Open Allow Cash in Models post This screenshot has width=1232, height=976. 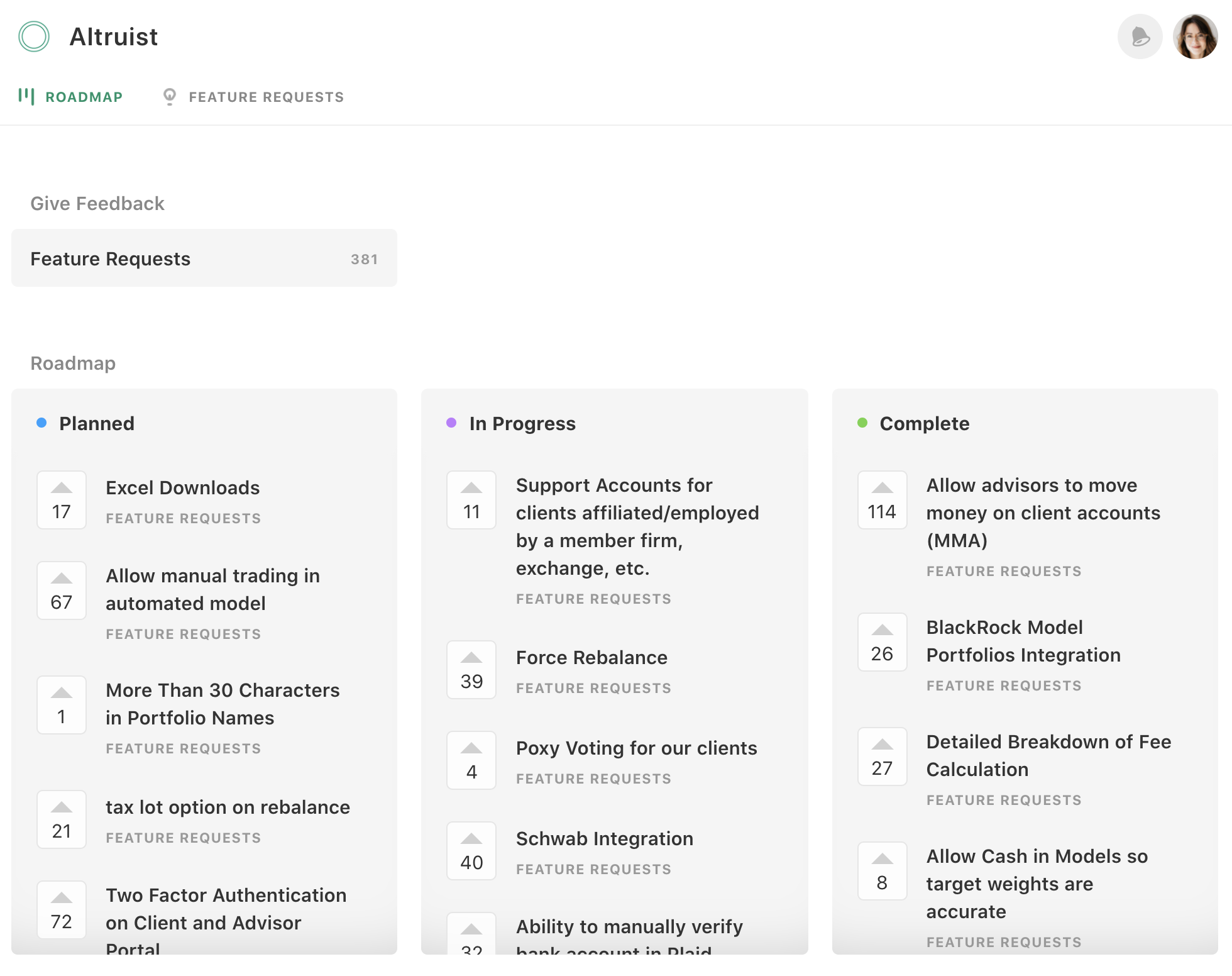coord(1037,884)
